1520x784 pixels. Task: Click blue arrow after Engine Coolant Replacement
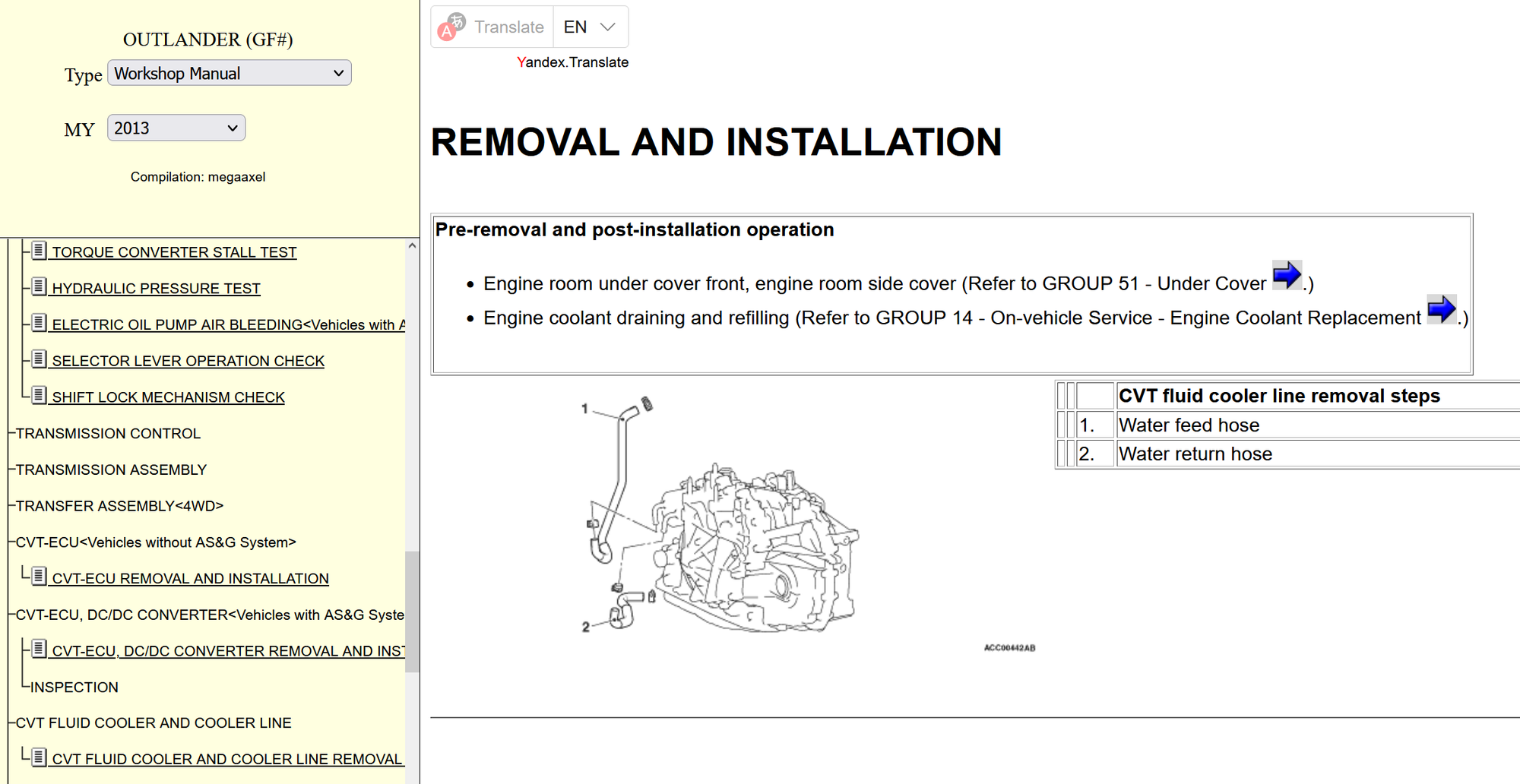(1441, 309)
